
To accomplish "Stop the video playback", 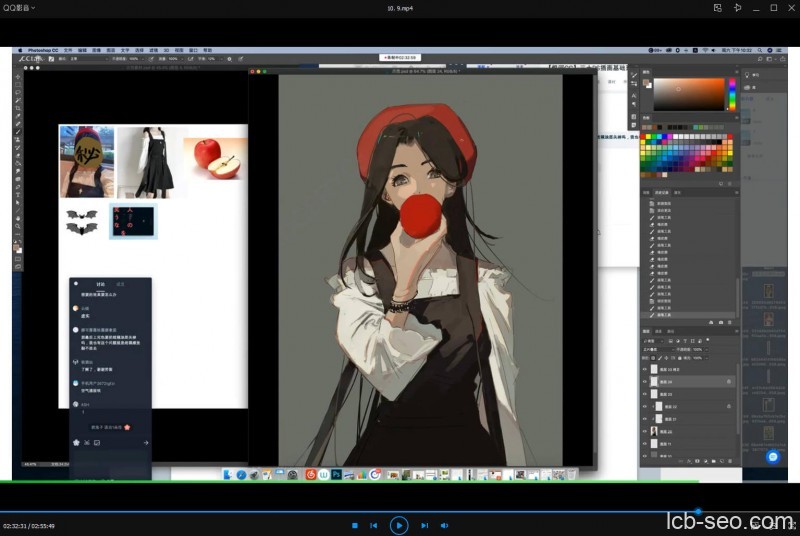I will [x=355, y=525].
